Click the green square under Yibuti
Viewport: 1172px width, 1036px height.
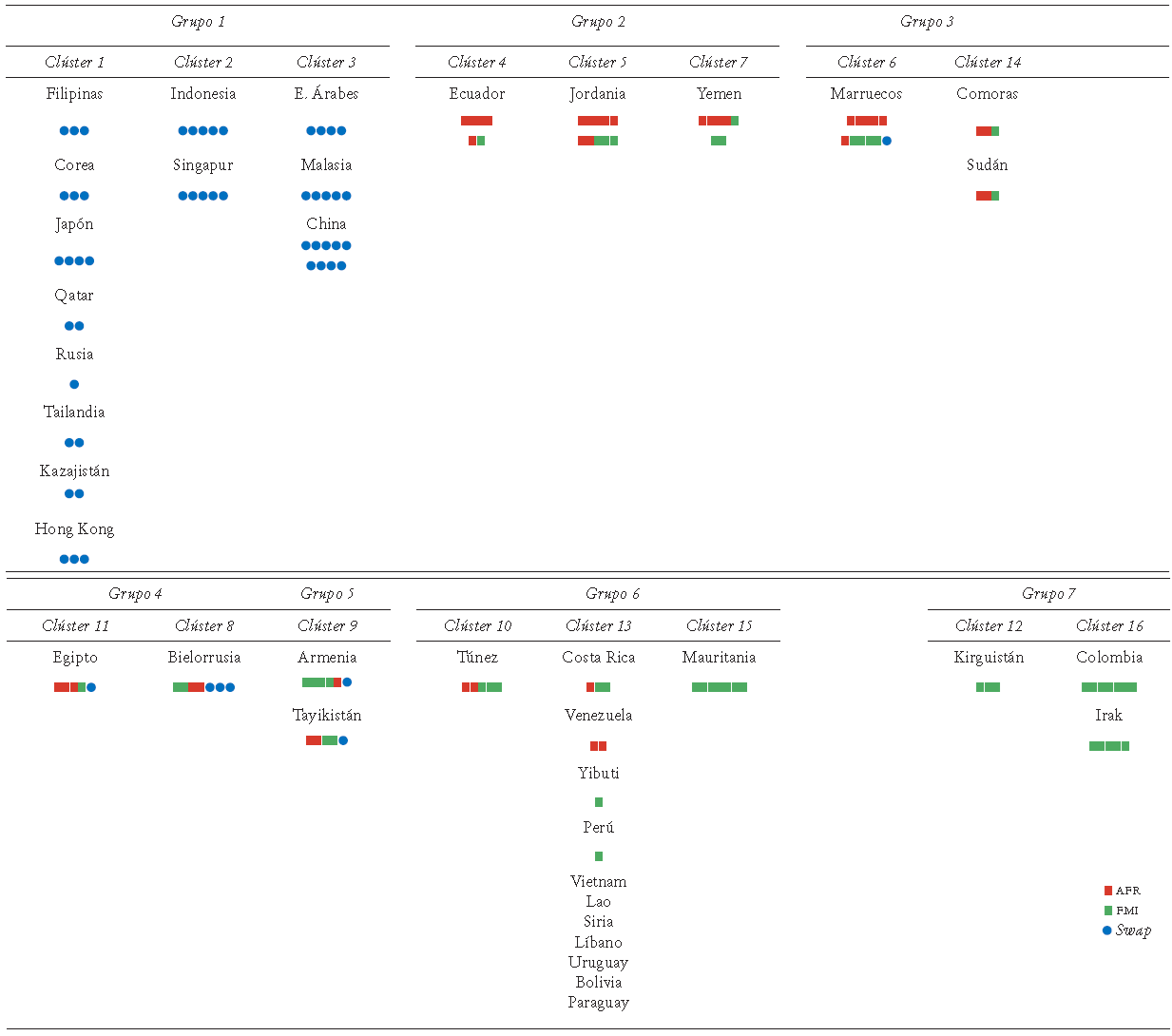pyautogui.click(x=598, y=802)
